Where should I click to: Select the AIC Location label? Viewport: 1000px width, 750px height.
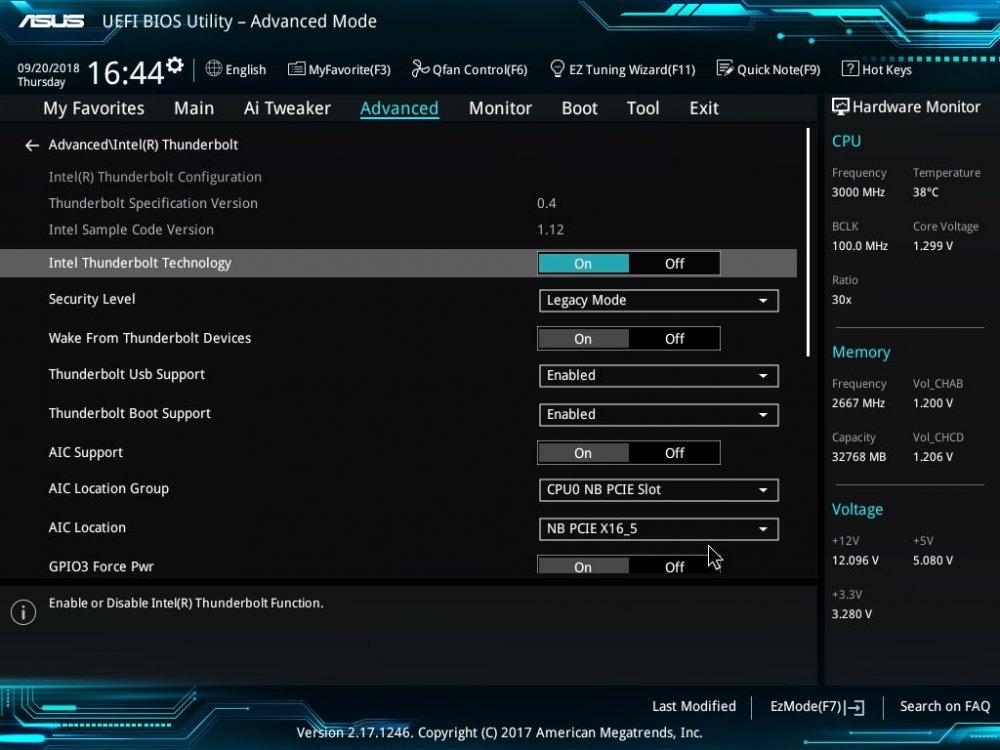87,527
